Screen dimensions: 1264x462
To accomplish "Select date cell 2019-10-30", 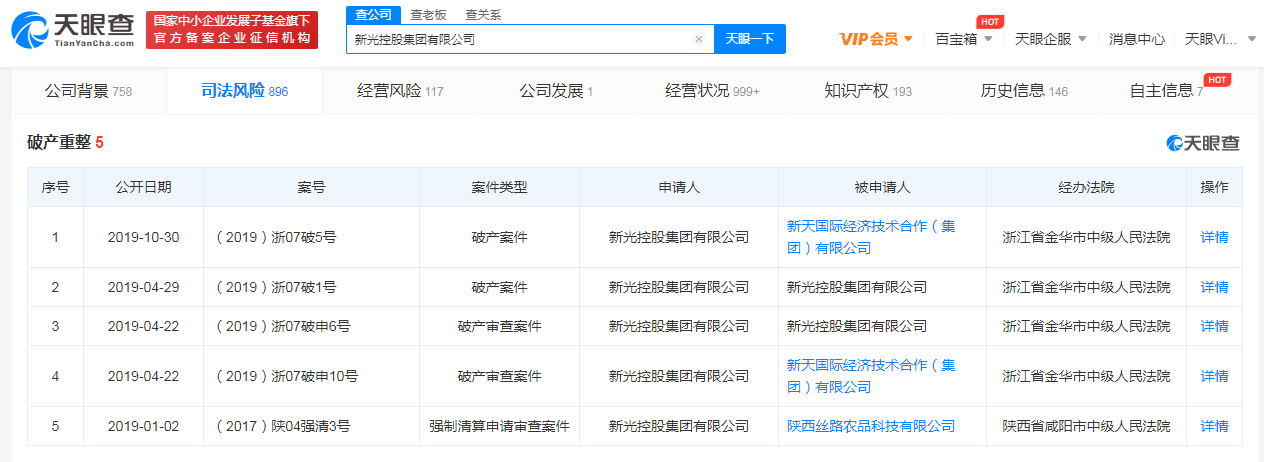I will coord(143,237).
